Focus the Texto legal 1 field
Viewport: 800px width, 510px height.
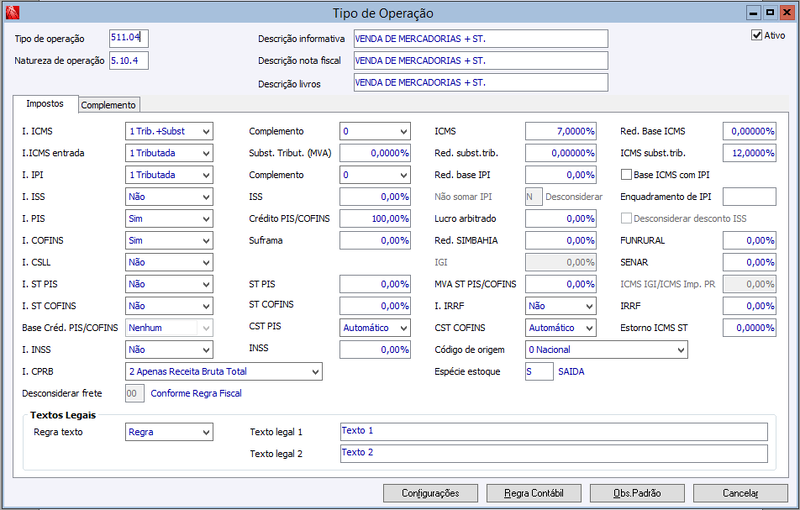click(x=554, y=431)
